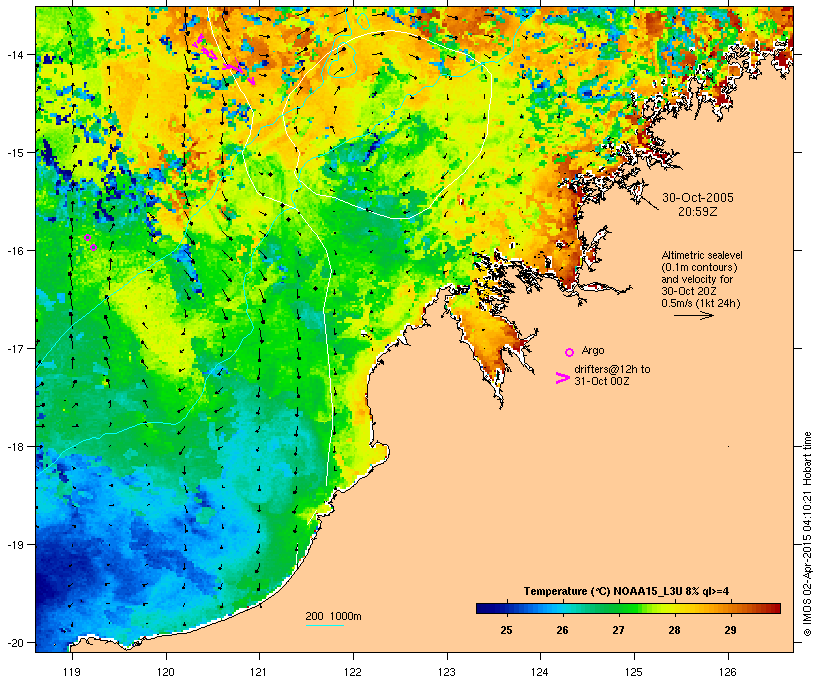Image resolution: width=820 pixels, height=680 pixels.
Task: Click the longitude label 124
Action: 540,672
